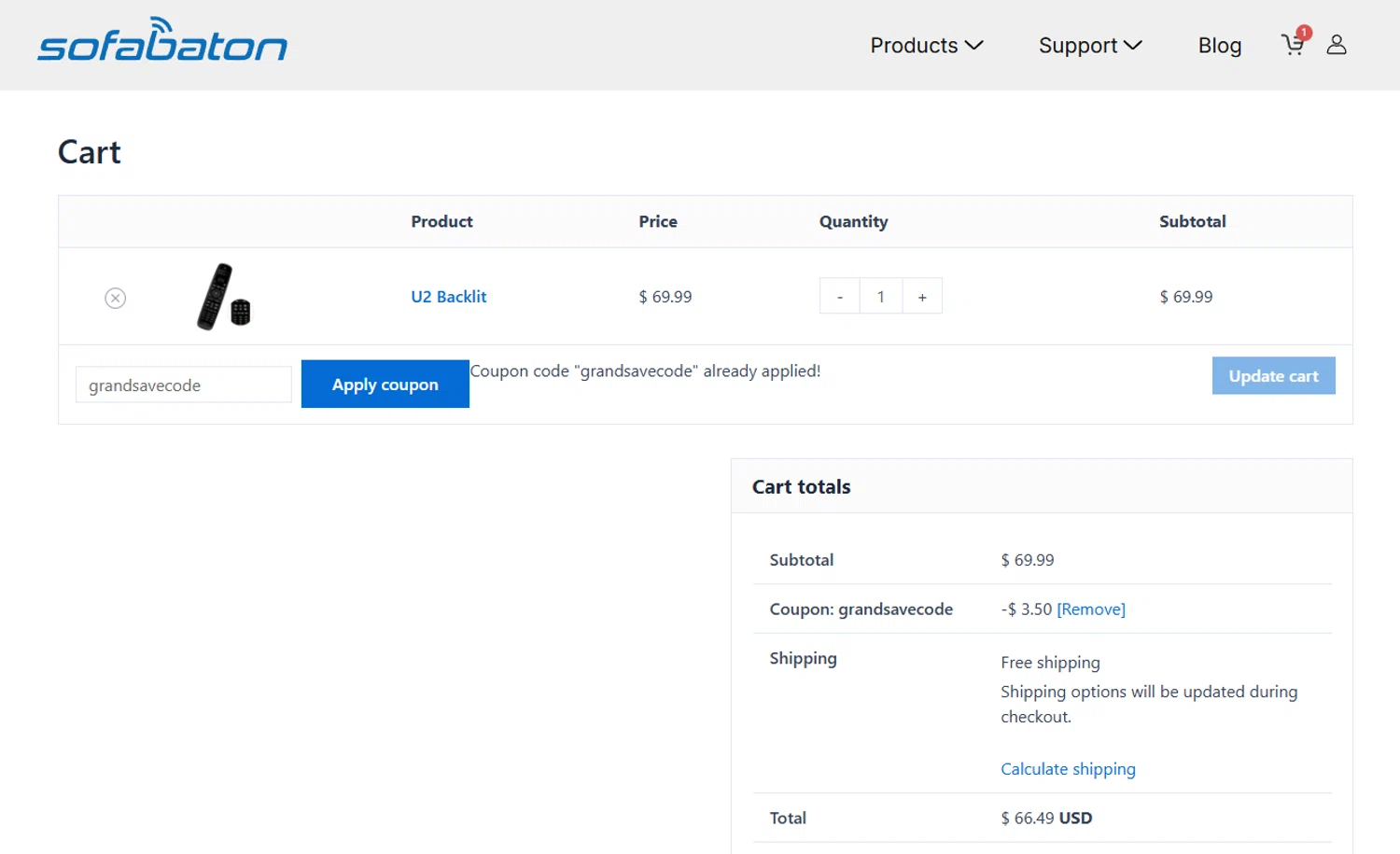Click the Price column header
The image size is (1400, 854).
pos(658,221)
